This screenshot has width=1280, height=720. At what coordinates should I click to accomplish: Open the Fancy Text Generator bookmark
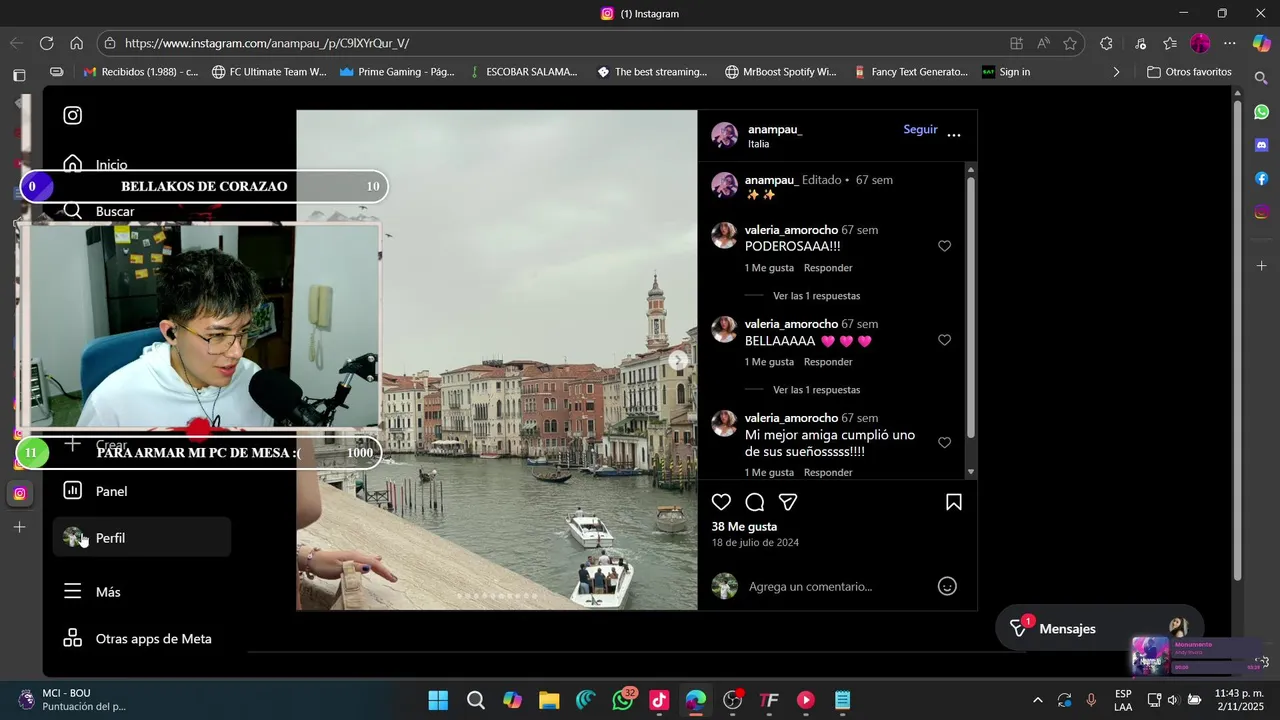(x=910, y=72)
